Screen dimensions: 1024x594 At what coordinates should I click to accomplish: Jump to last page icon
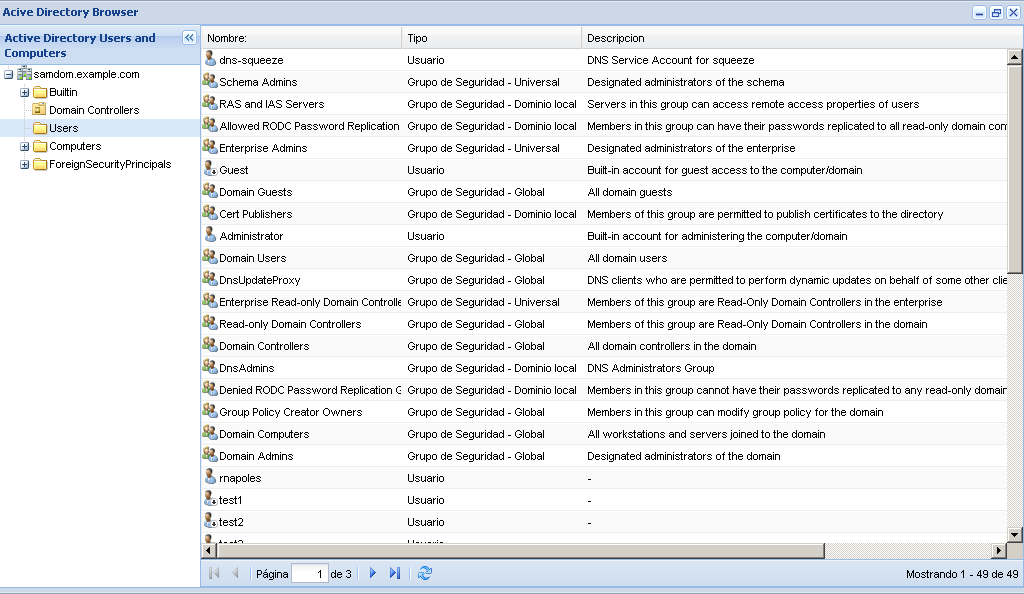click(x=395, y=573)
